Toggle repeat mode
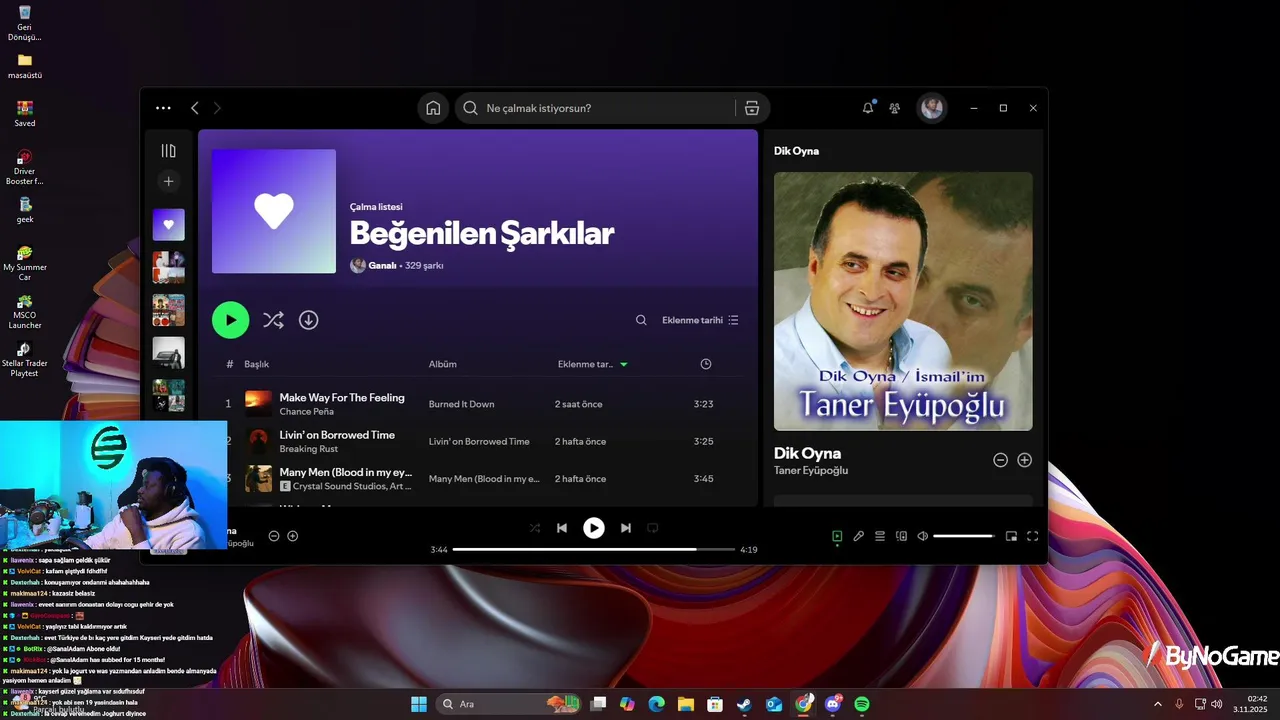Viewport: 1280px width, 720px height. tap(653, 528)
